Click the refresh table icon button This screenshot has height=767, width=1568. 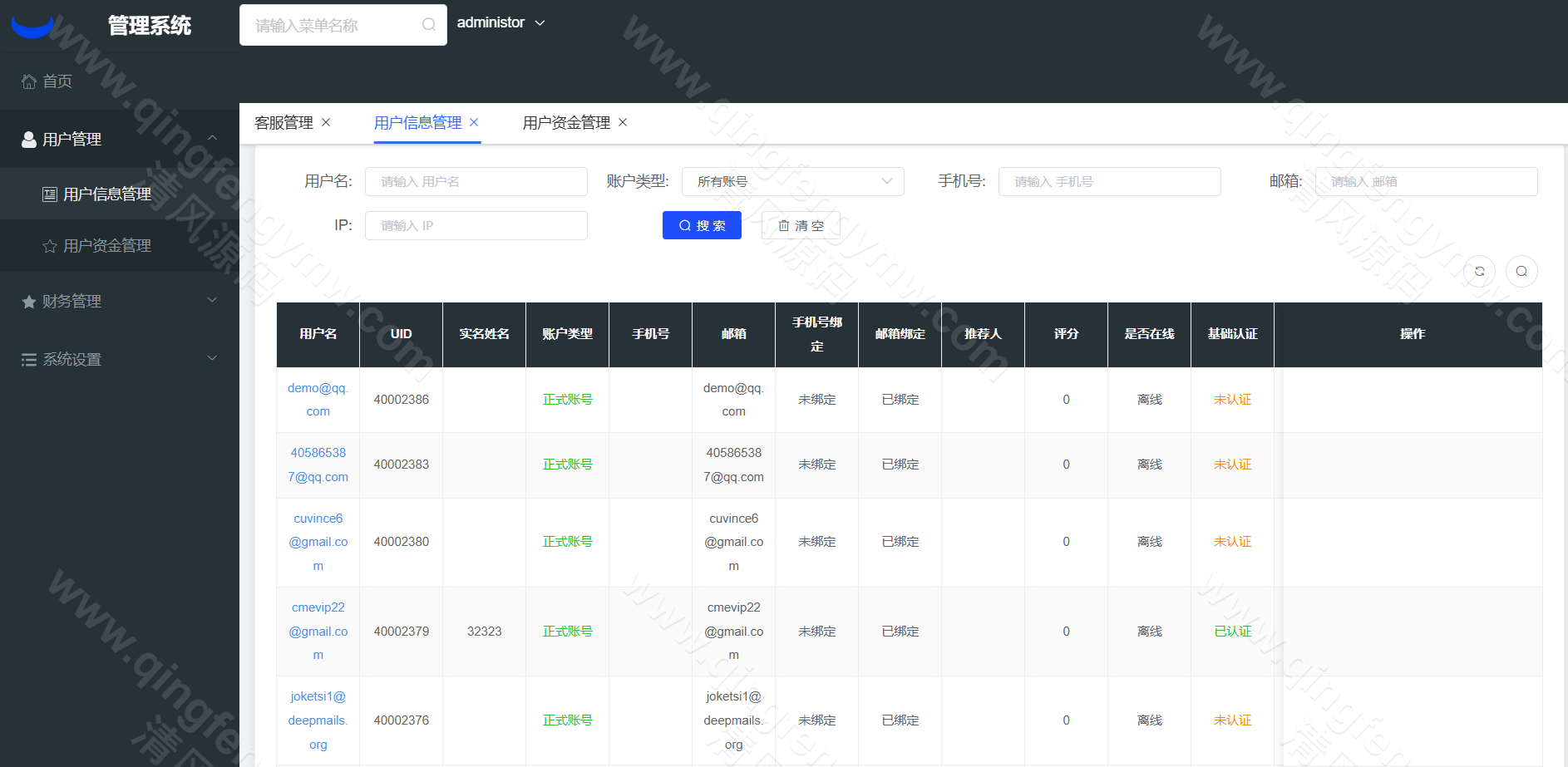click(x=1479, y=271)
